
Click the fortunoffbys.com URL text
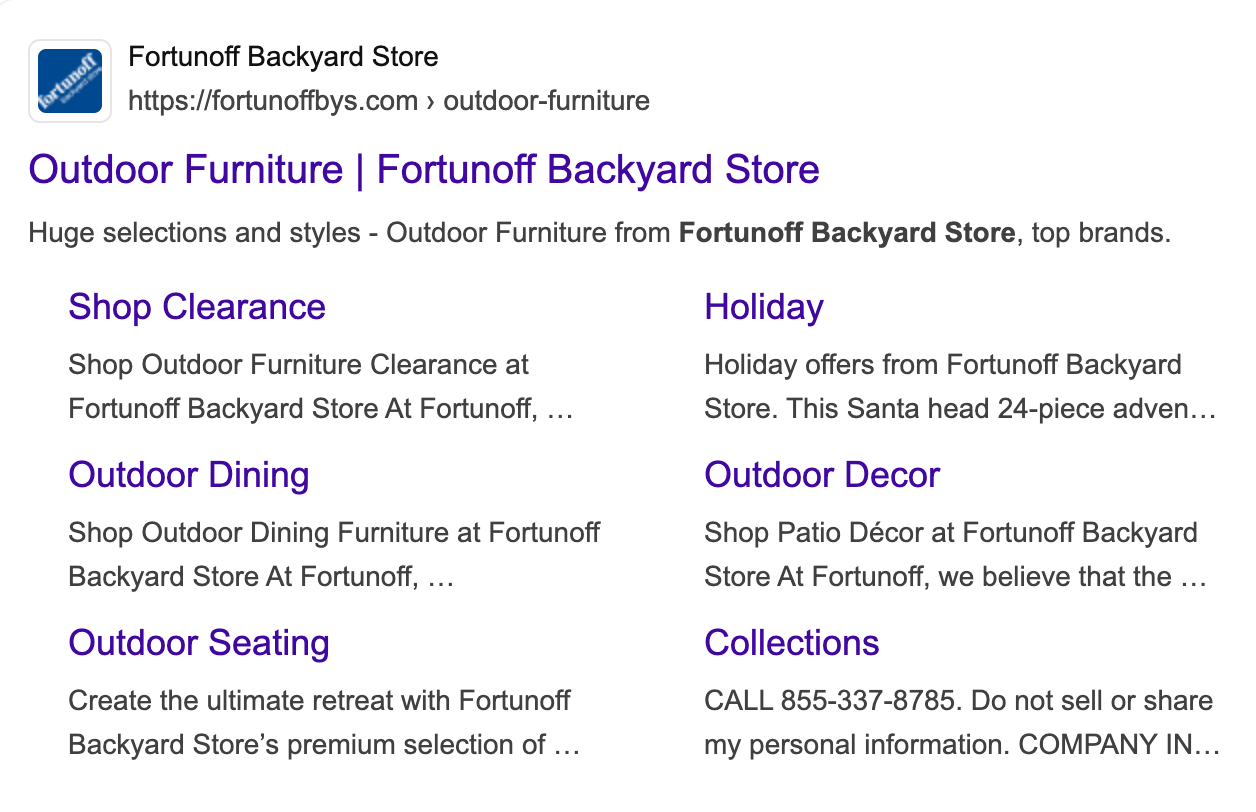pos(273,101)
